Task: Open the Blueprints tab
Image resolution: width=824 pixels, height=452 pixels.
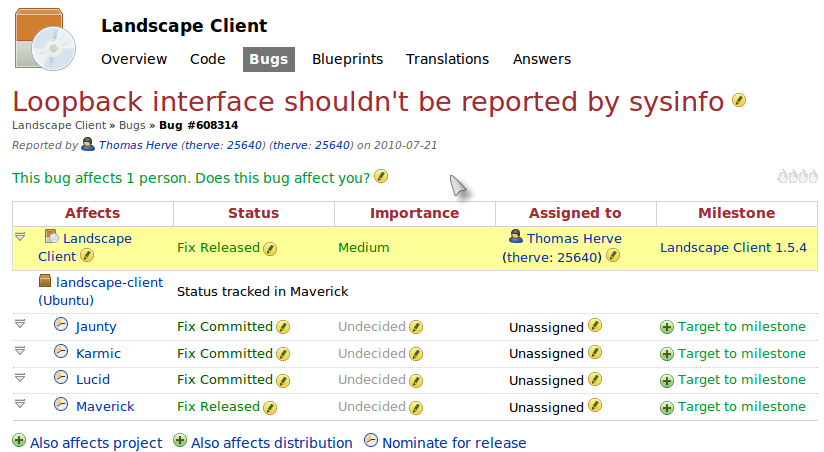Action: click(347, 59)
